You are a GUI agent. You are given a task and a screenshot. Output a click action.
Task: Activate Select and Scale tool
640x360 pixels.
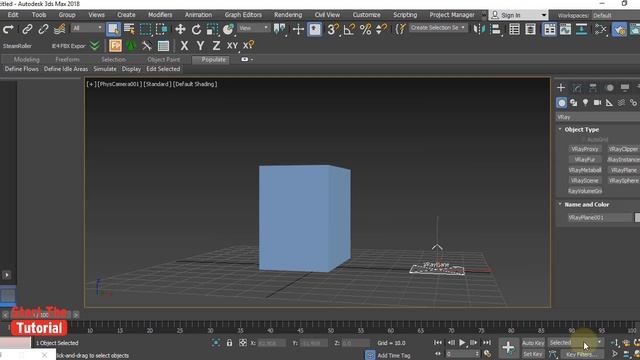click(x=212, y=29)
